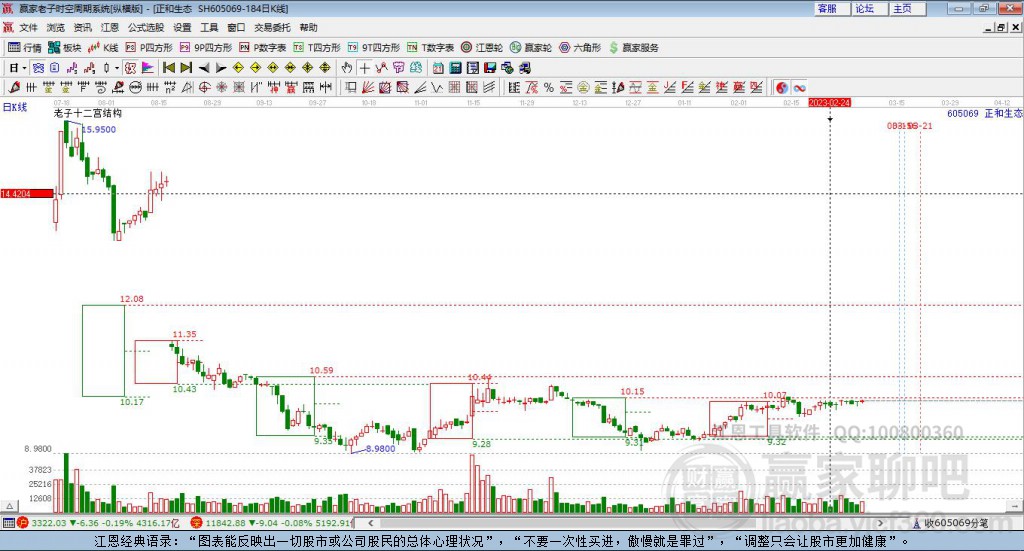This screenshot has height=551, width=1024.
Task: Click horizontal scrollbar right arrow
Action: click(880, 523)
